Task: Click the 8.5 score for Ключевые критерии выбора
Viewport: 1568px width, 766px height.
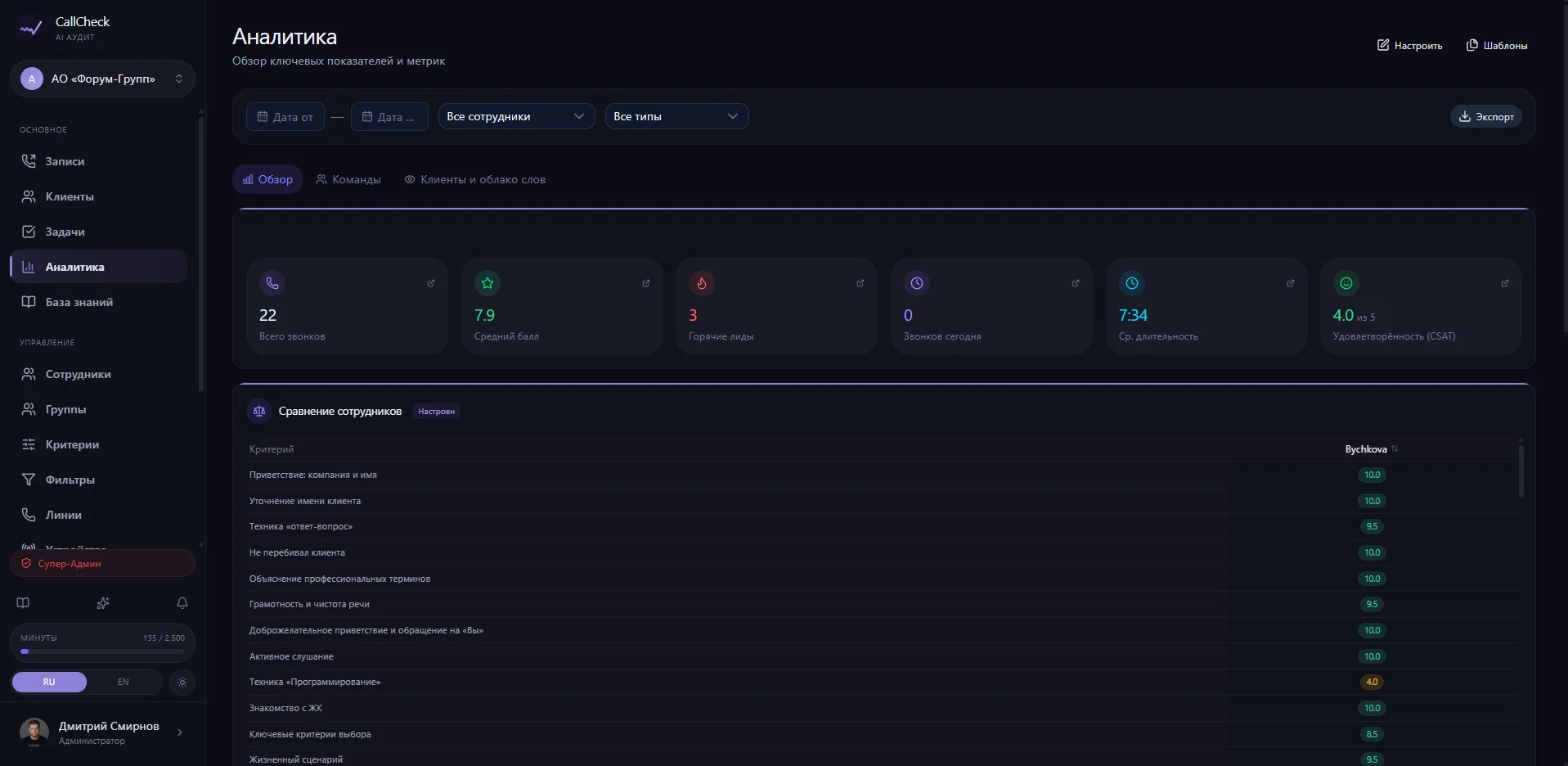Action: coord(1372,734)
